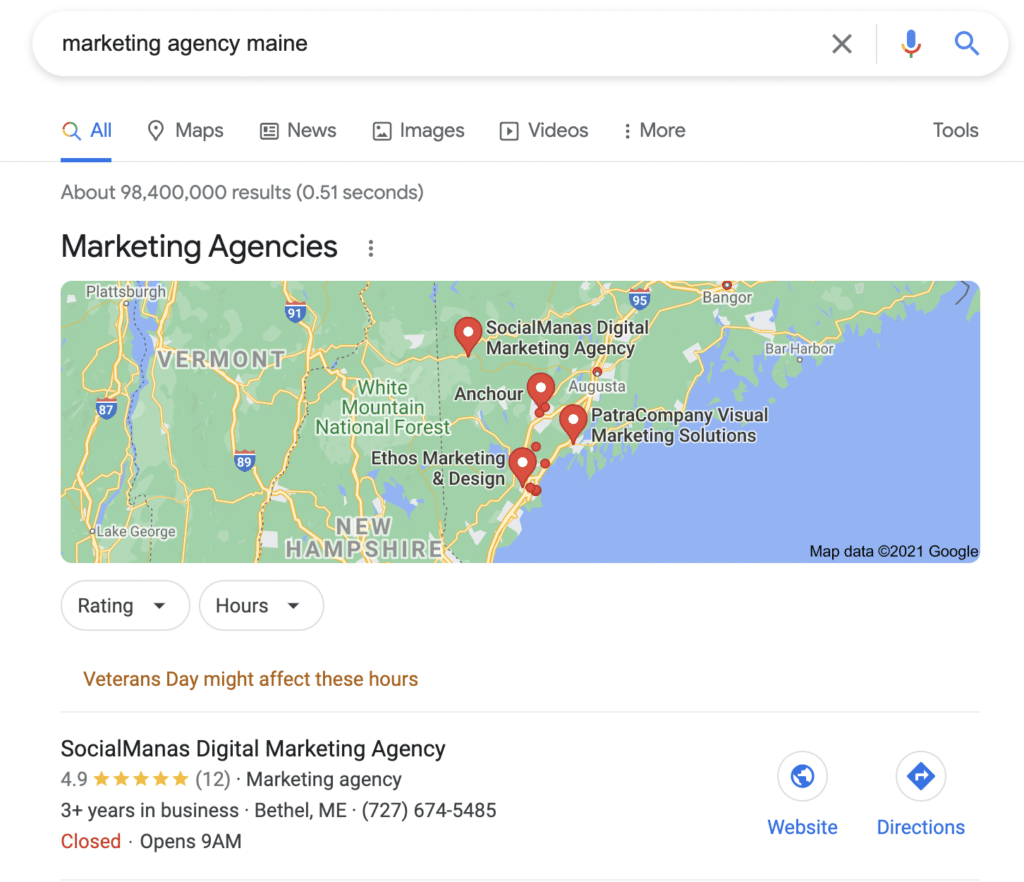The height and width of the screenshot is (882, 1024).
Task: Open the SocialManas Website globe icon
Action: click(802, 776)
